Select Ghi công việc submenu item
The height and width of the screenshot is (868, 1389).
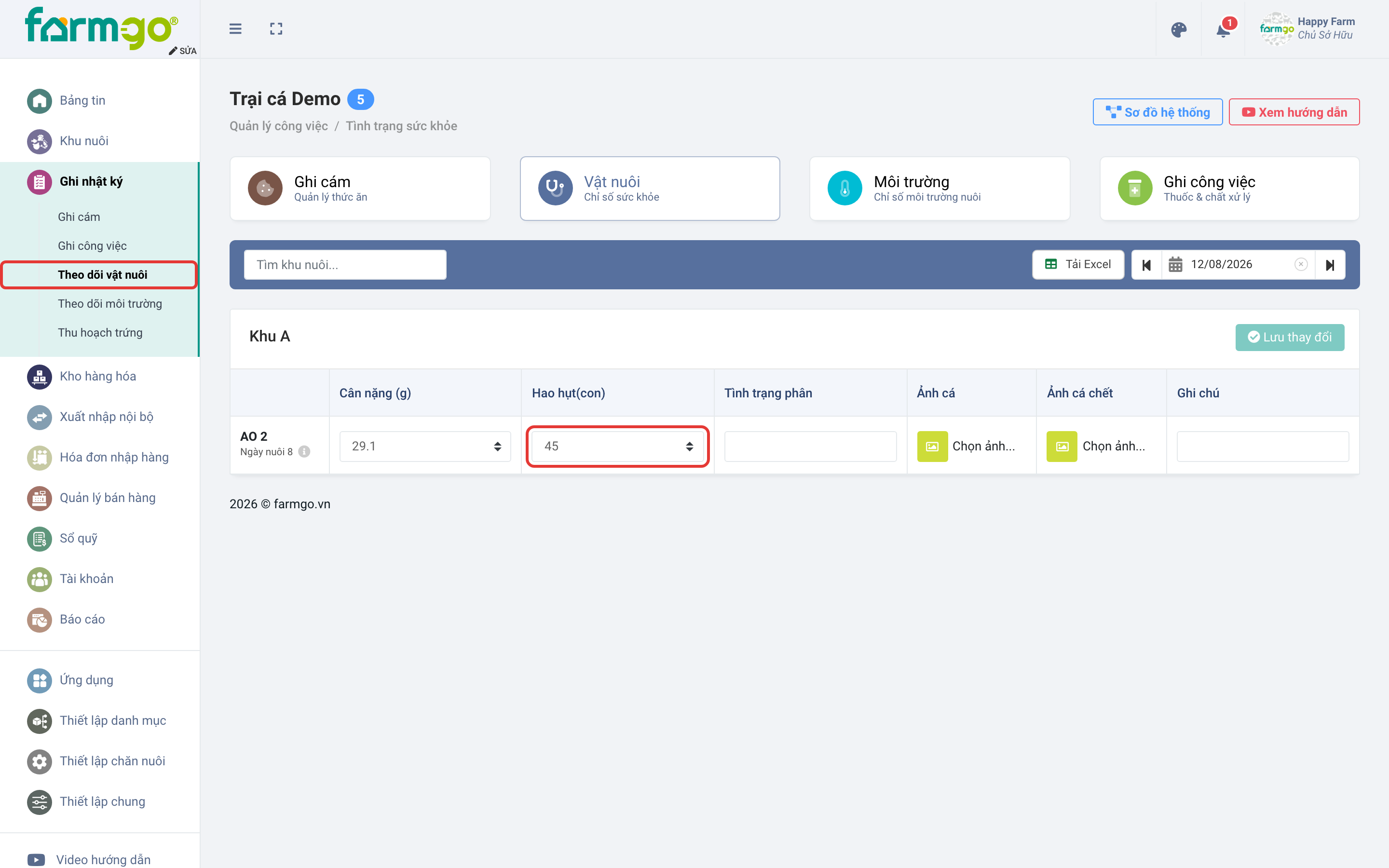tap(92, 246)
